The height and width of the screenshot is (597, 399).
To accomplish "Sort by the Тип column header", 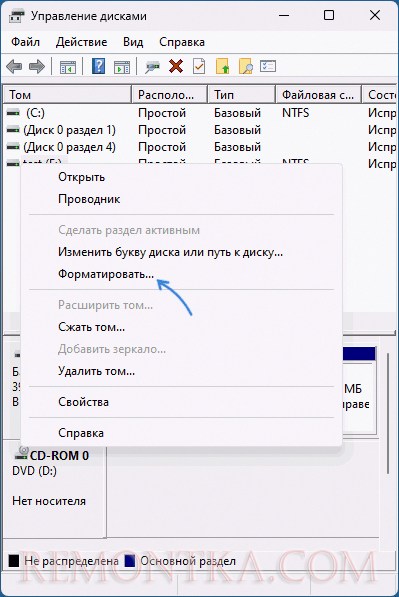I will click(242, 95).
